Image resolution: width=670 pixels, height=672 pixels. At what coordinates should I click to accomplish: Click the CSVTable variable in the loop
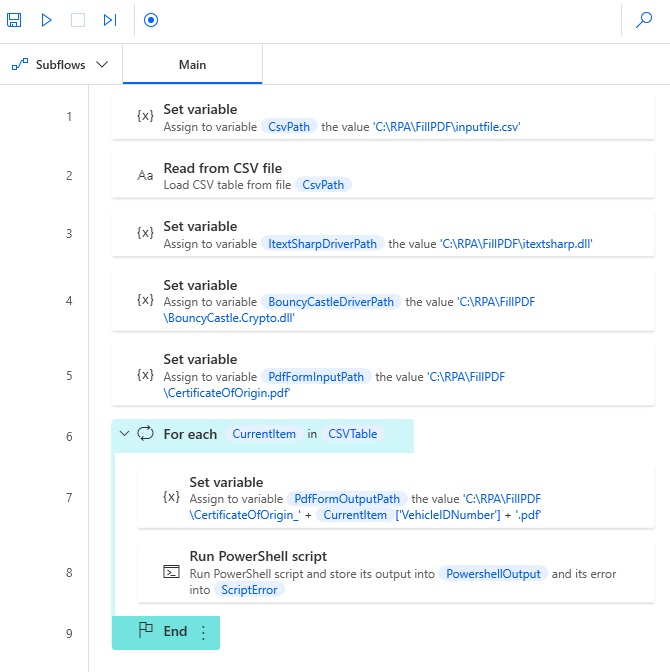[352, 434]
